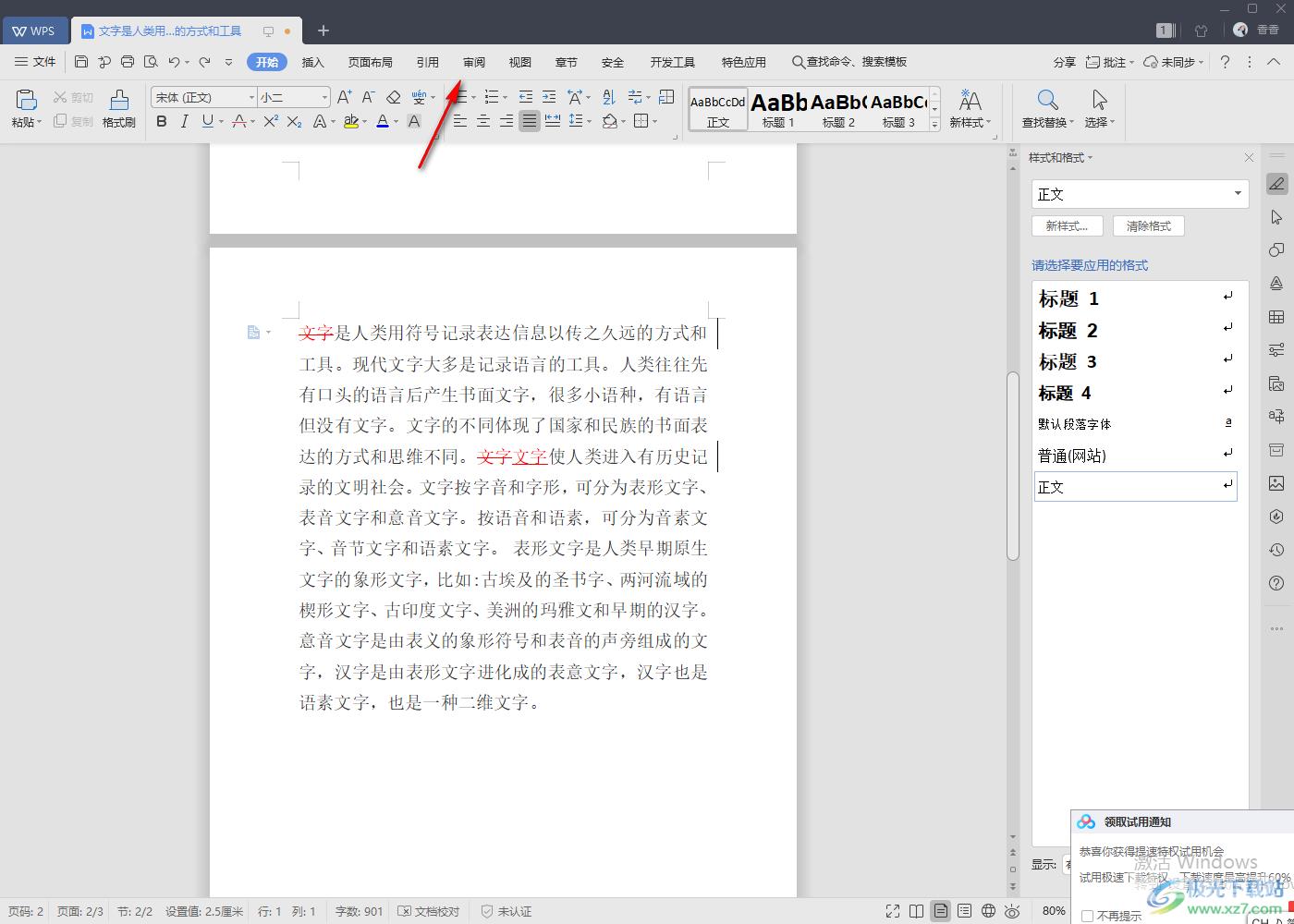1294x924 pixels.
Task: Increase font size with A+ icon
Action: tap(344, 97)
